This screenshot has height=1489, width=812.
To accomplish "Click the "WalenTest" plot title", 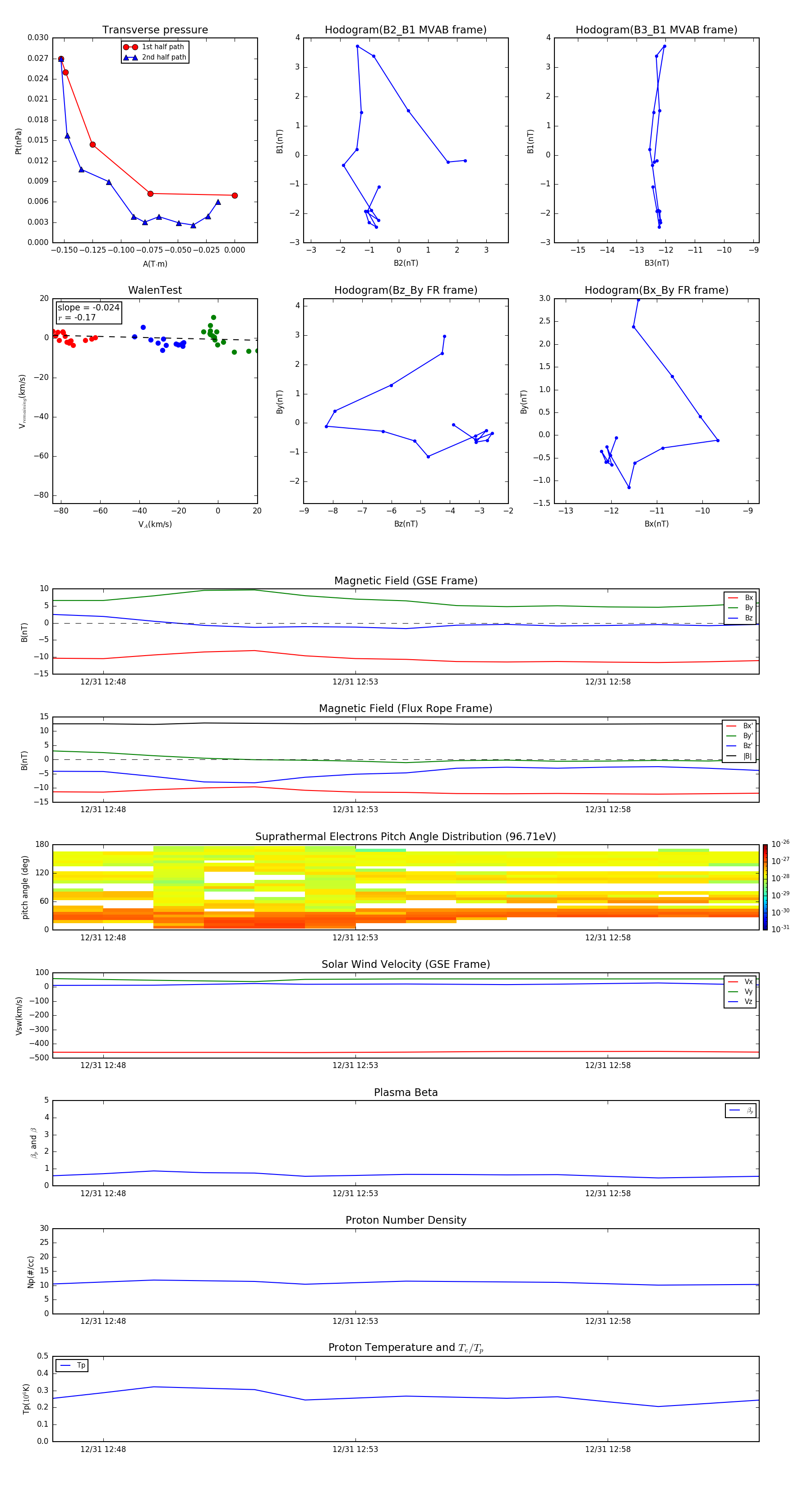I will point(155,290).
